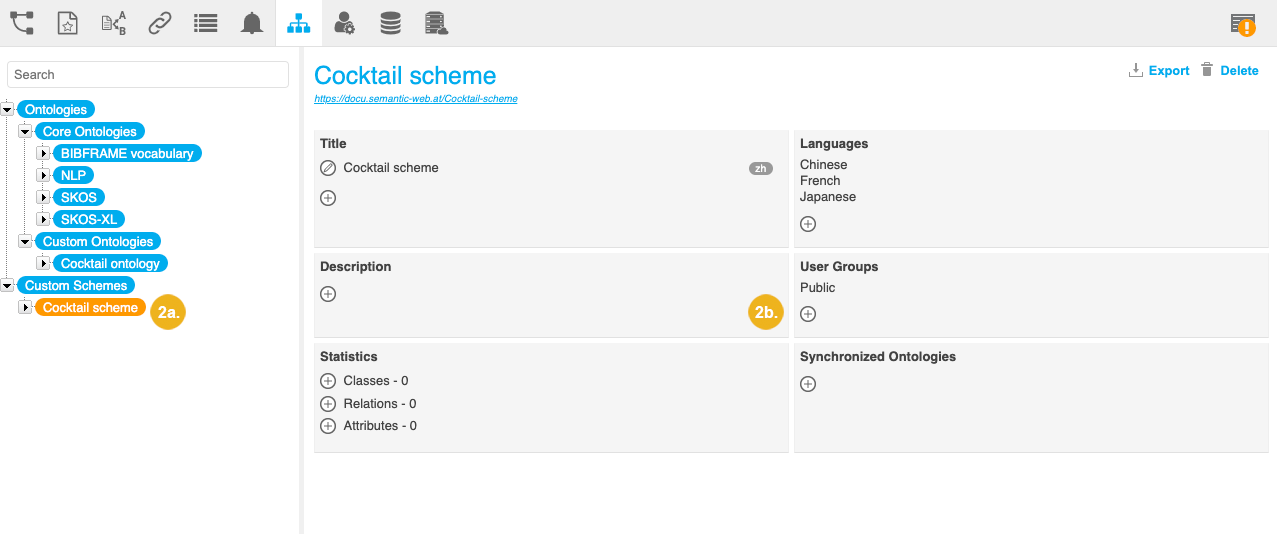Select Custom Schemes in the tree
Image resolution: width=1277 pixels, height=534 pixels.
(76, 285)
